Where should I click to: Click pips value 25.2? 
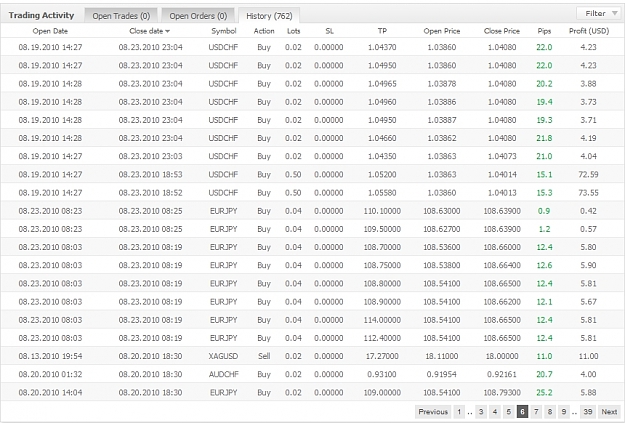(x=544, y=393)
